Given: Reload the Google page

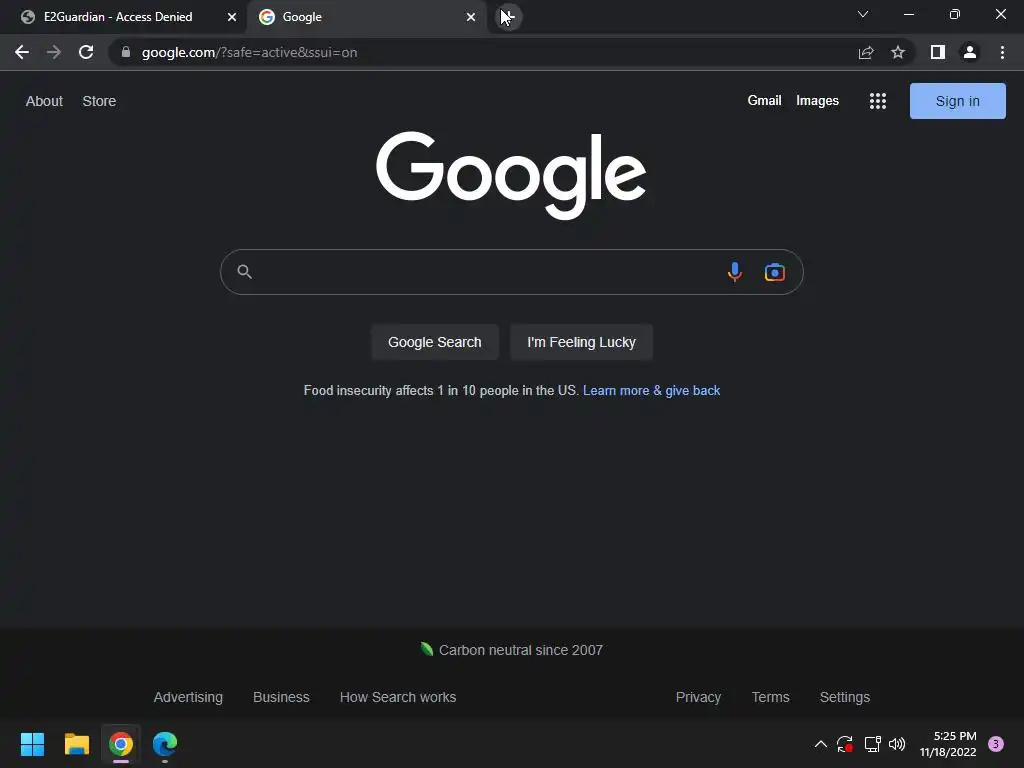Looking at the screenshot, I should (86, 52).
